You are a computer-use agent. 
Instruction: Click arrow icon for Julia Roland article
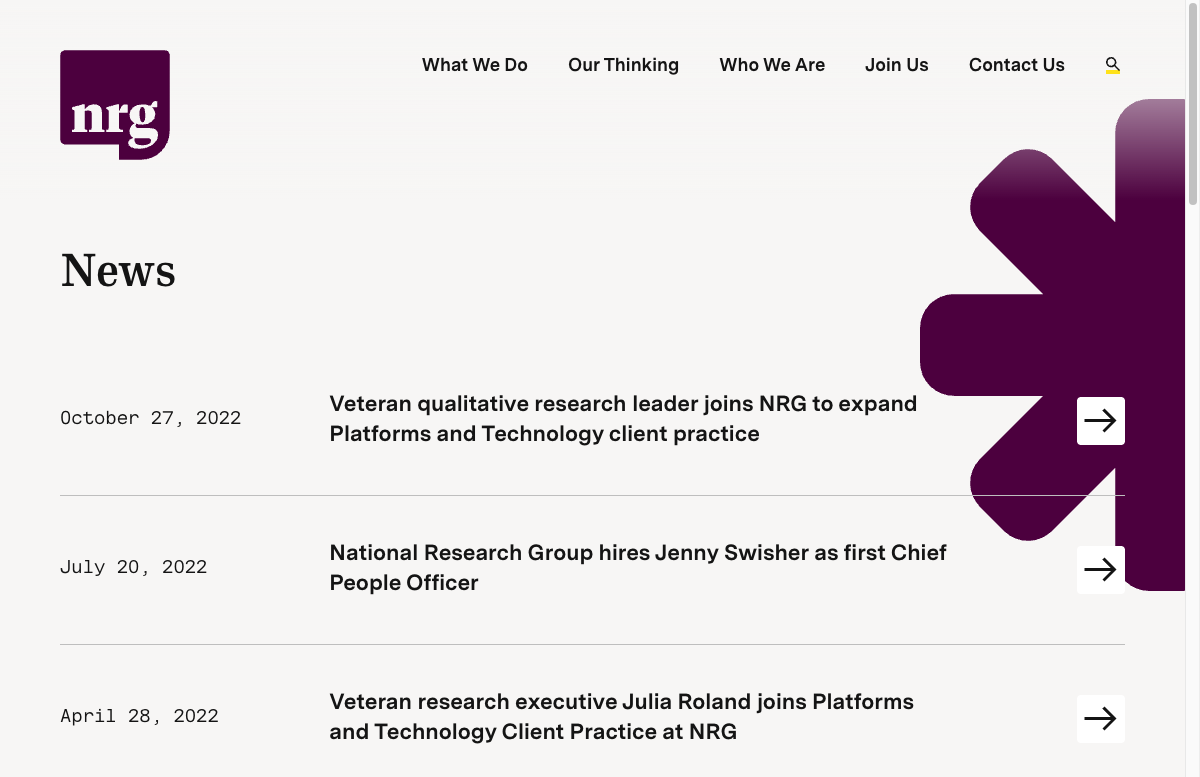coord(1100,719)
